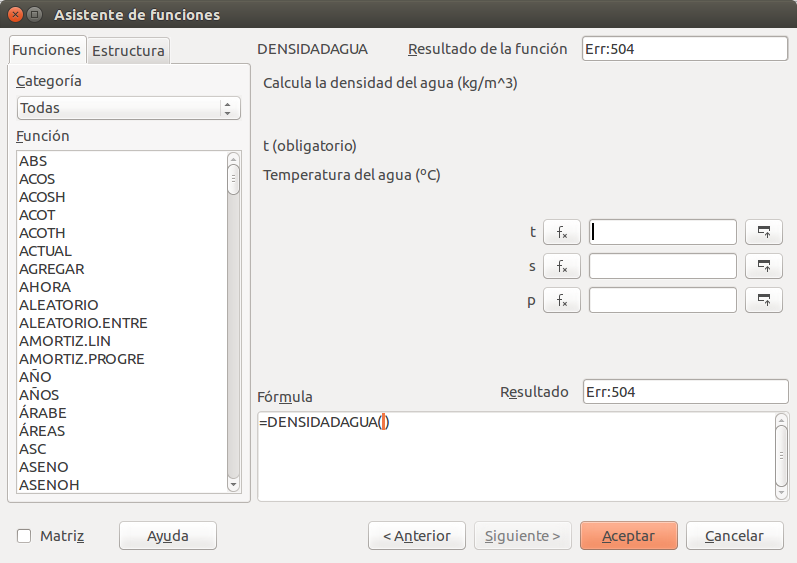Select ACOSH in the function list
Image resolution: width=797 pixels, height=563 pixels.
(122, 197)
